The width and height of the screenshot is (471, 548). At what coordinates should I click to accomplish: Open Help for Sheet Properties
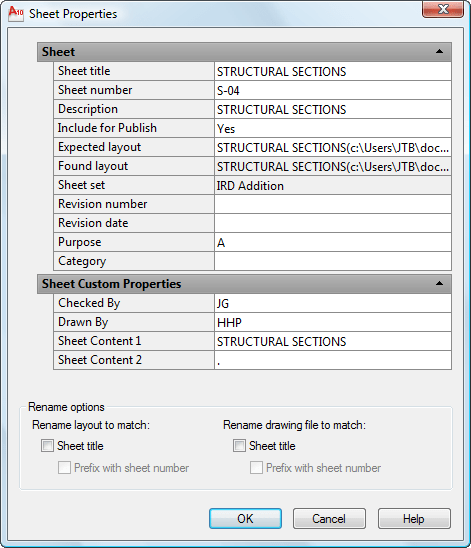414,518
